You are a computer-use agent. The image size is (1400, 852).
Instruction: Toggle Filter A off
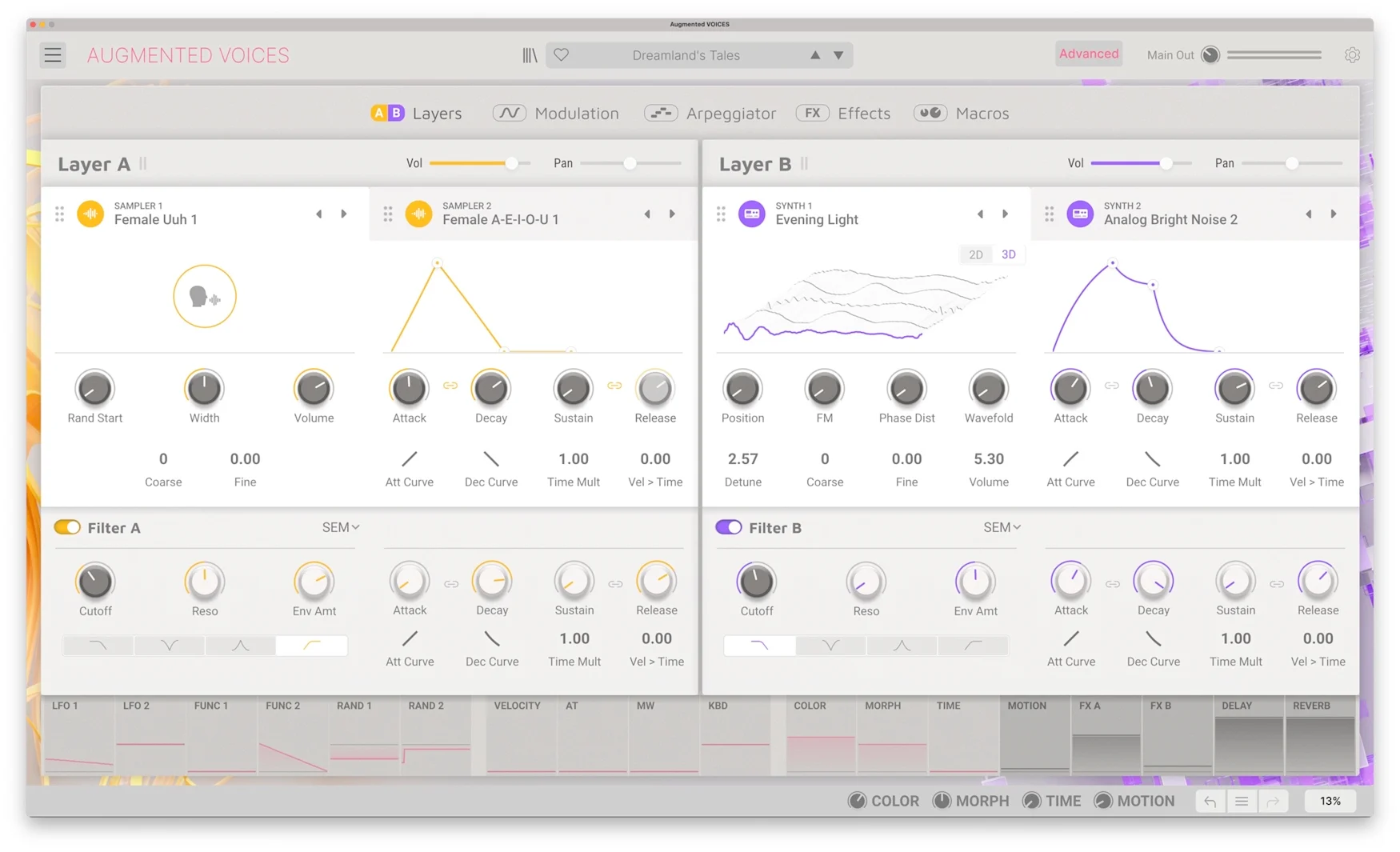pos(67,527)
